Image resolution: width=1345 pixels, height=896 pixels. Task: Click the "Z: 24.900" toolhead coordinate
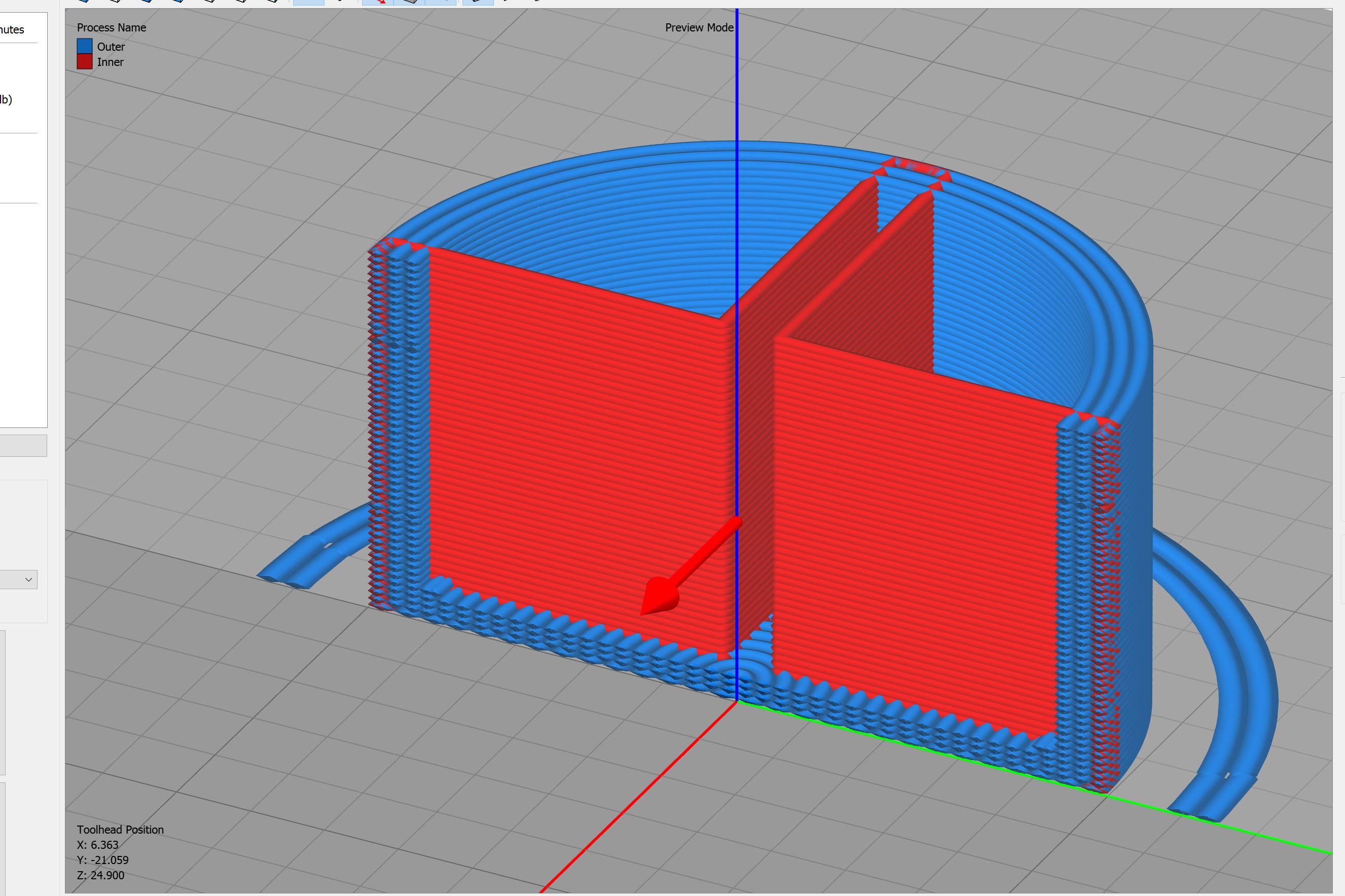pyautogui.click(x=100, y=875)
